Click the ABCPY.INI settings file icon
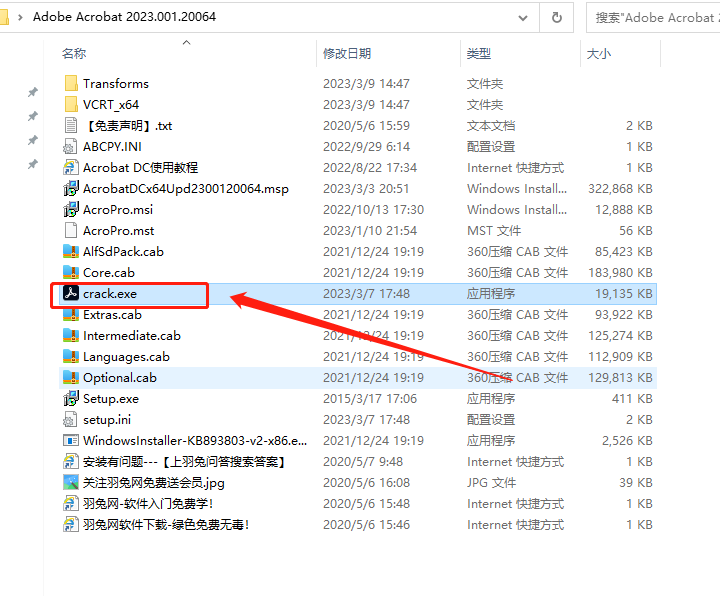 (x=70, y=147)
